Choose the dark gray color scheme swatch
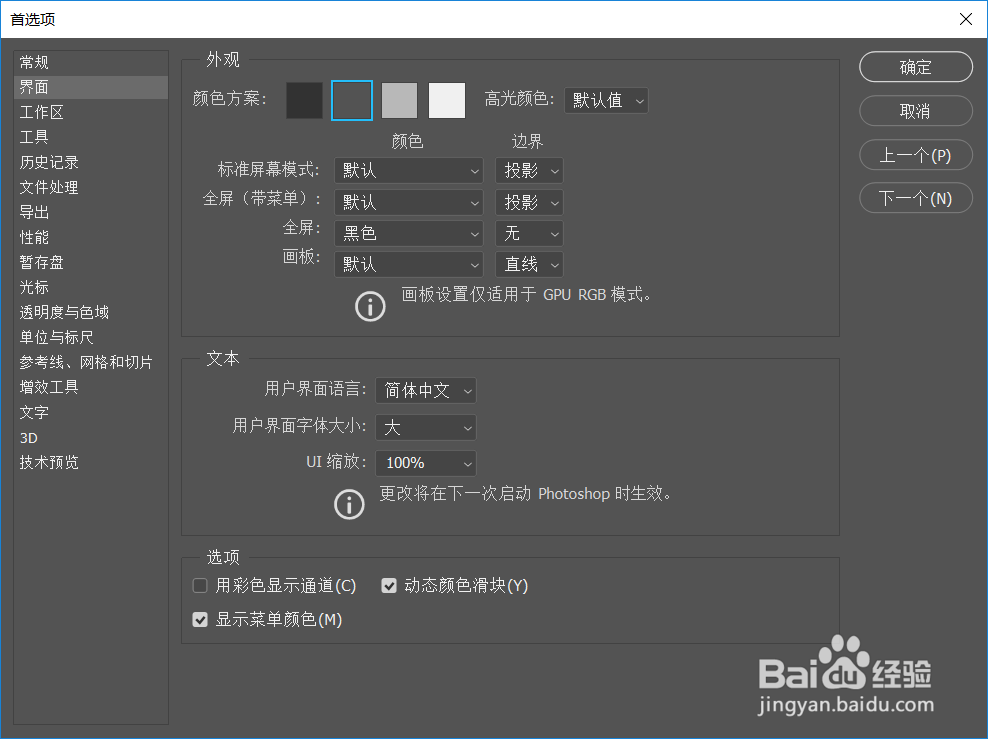The image size is (988, 739). point(352,100)
